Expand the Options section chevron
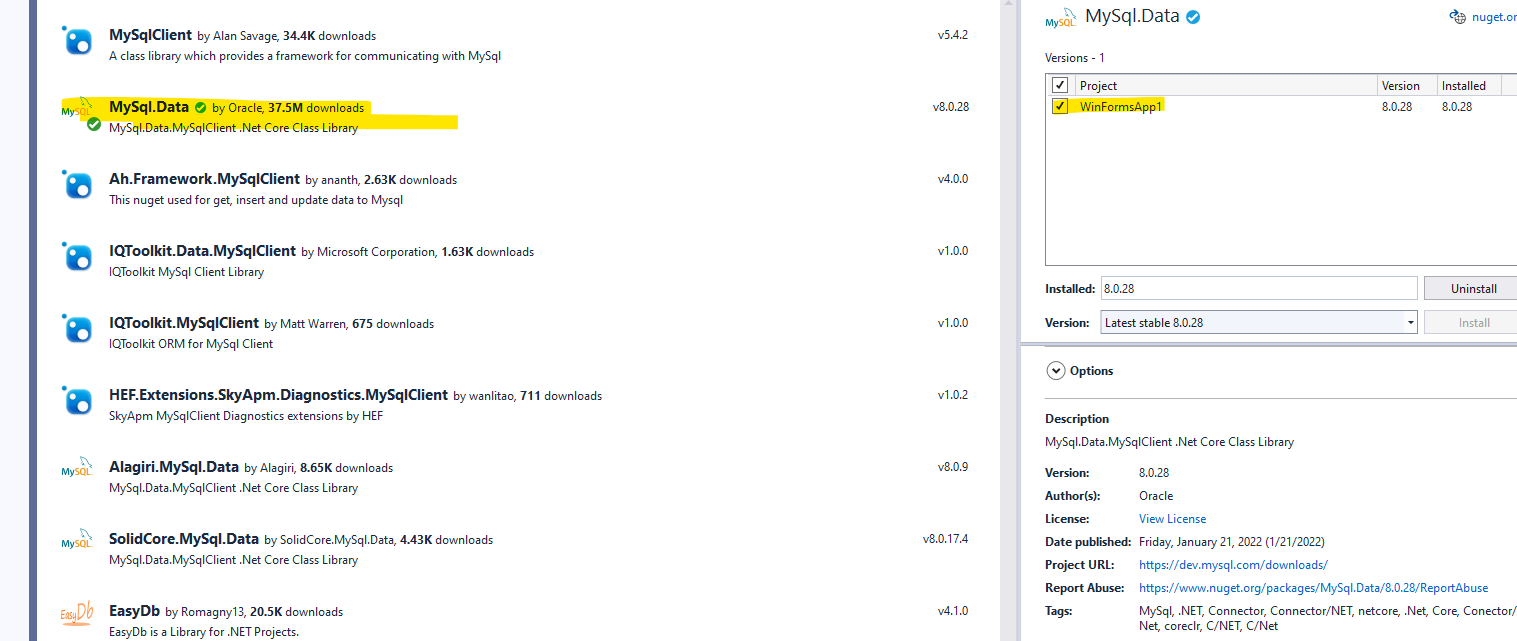The image size is (1517, 641). tap(1055, 371)
